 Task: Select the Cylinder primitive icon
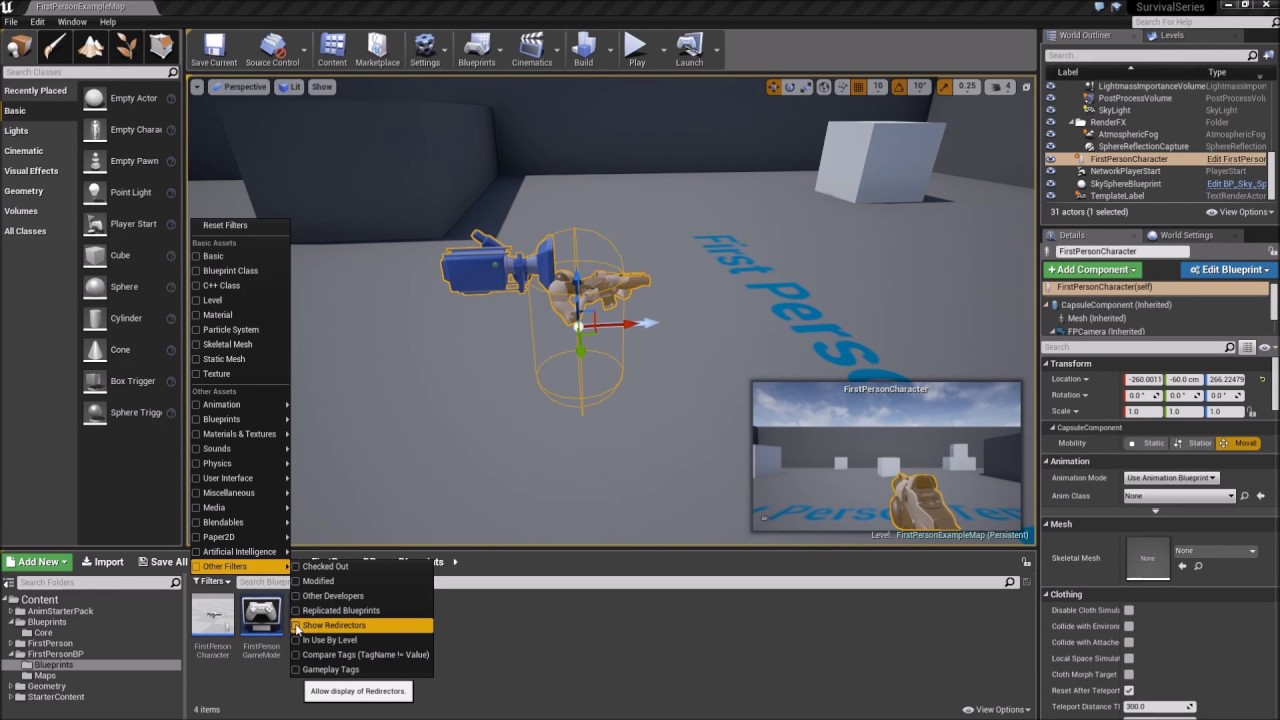coord(94,318)
